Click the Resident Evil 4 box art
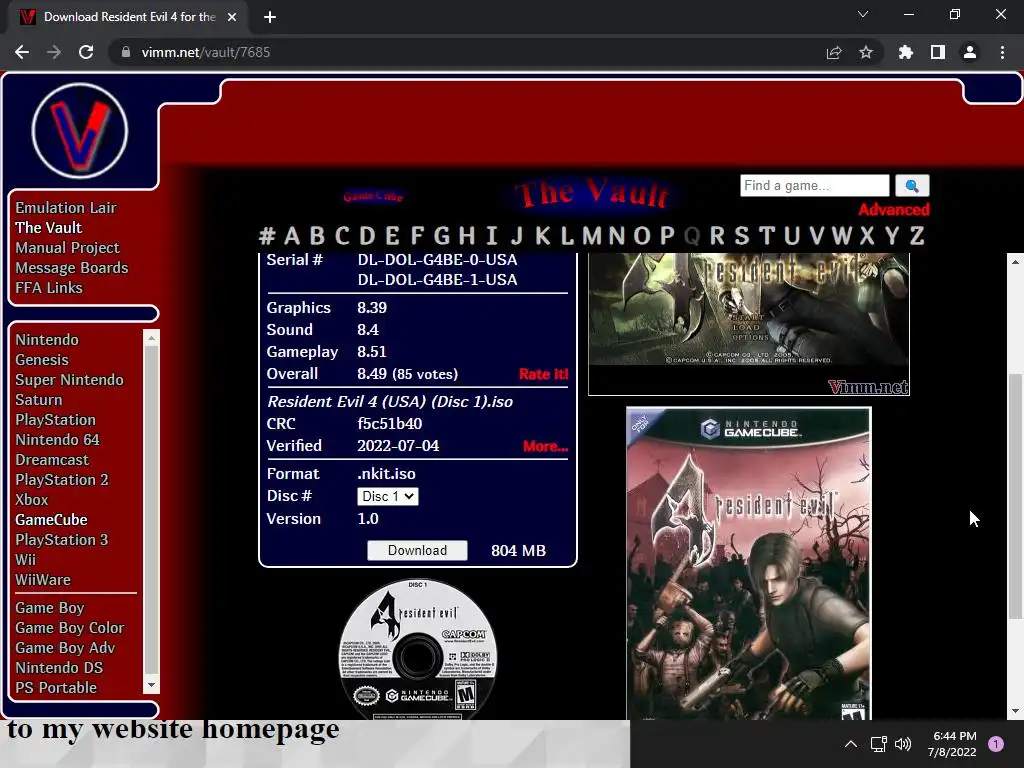1024x768 pixels. 748,564
